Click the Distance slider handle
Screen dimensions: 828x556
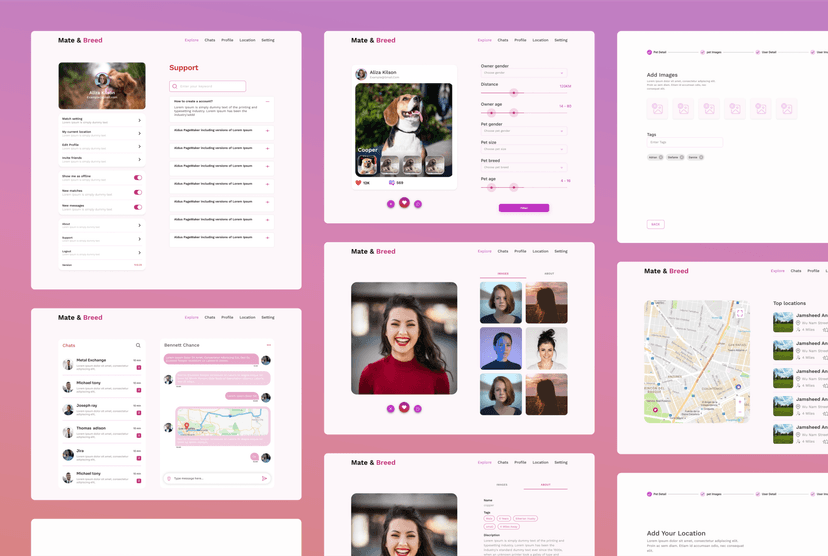[x=514, y=92]
